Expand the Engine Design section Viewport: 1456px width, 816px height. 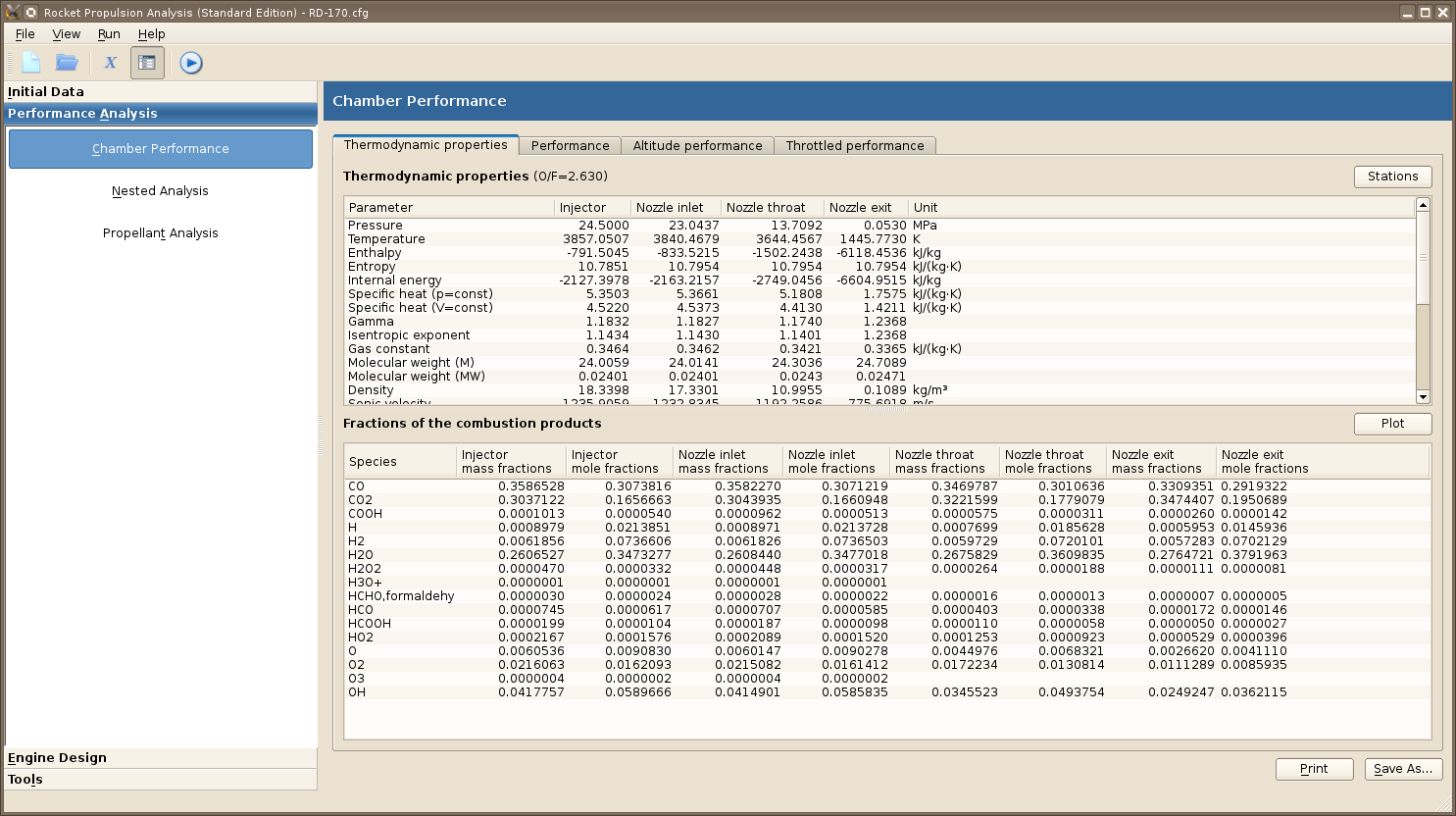[x=161, y=758]
